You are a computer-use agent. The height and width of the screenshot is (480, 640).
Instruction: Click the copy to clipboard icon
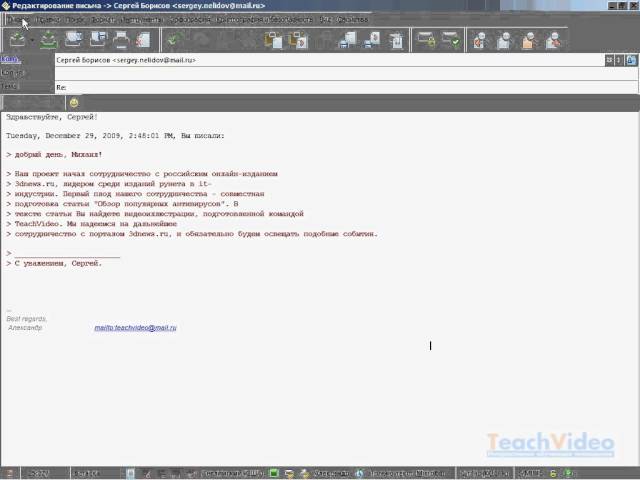tap(273, 40)
